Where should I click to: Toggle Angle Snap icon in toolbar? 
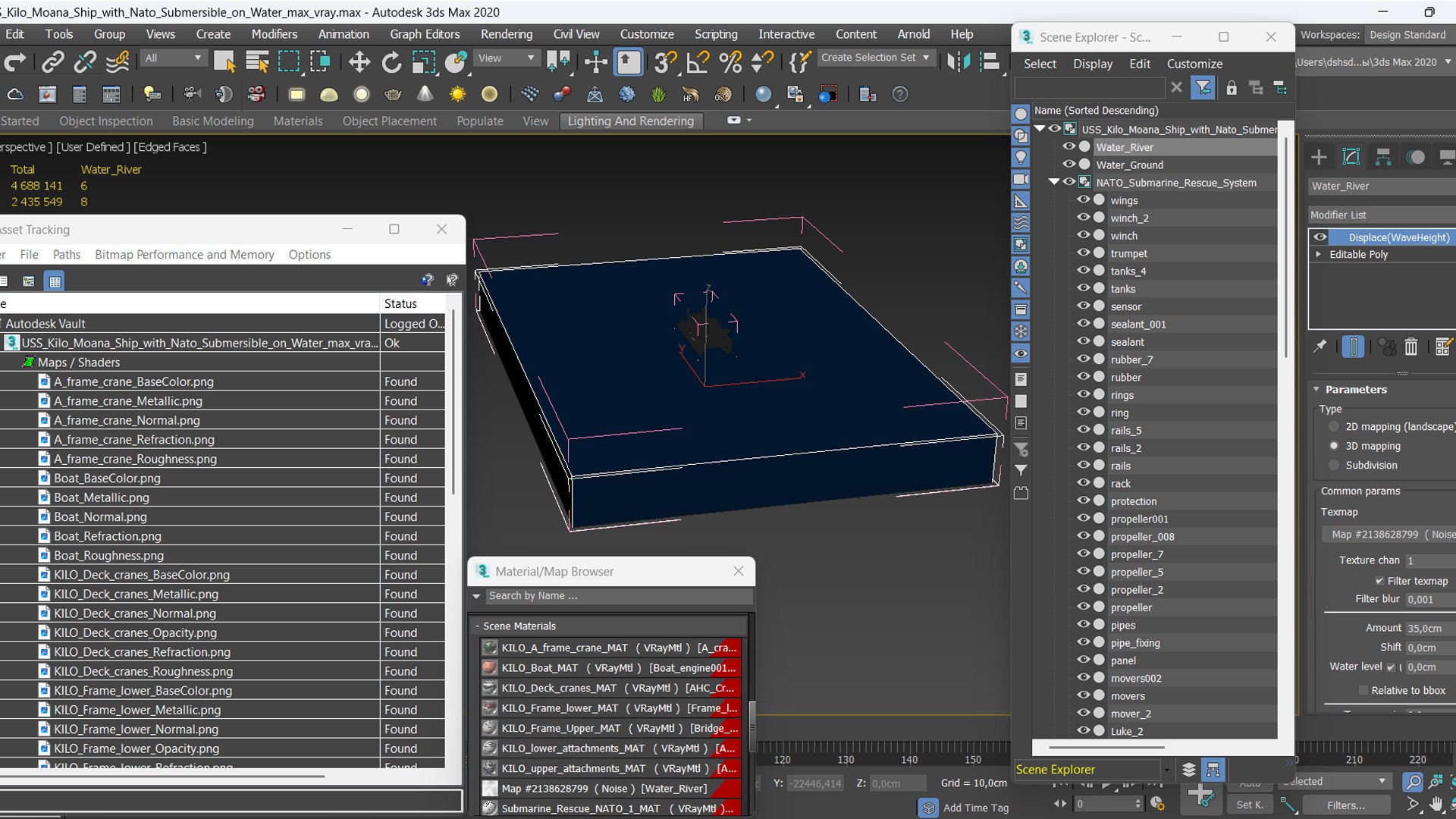[697, 62]
